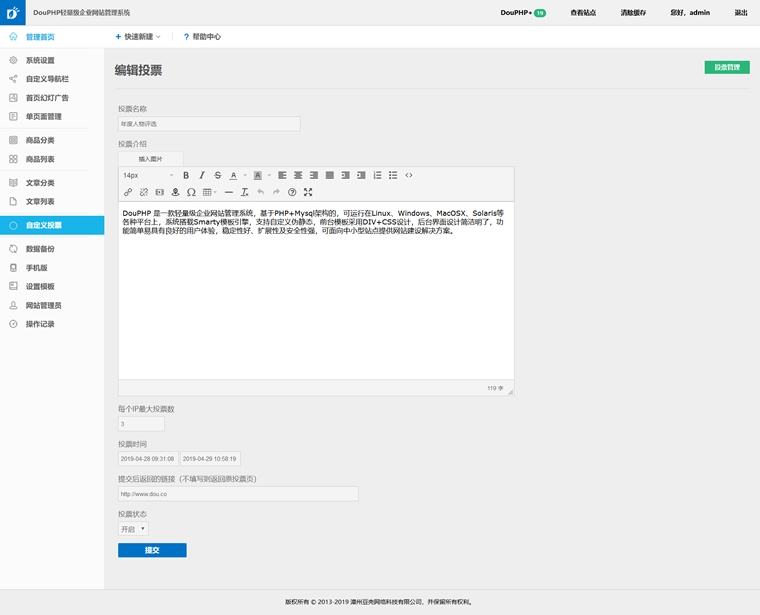This screenshot has height=615, width=760.
Task: Expand the 快速新建 dropdown menu
Action: click(x=138, y=37)
